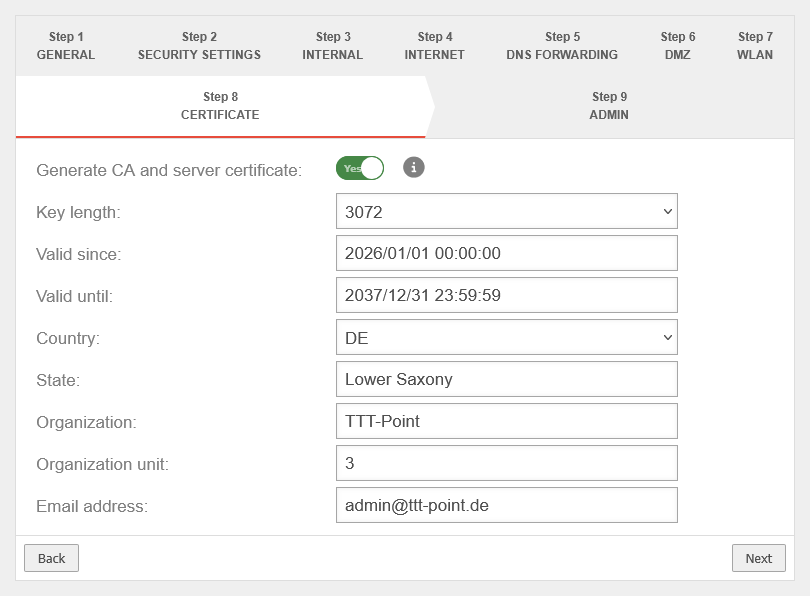Click the 'Key length:' label
Viewport: 810px width, 596px height.
click(78, 212)
